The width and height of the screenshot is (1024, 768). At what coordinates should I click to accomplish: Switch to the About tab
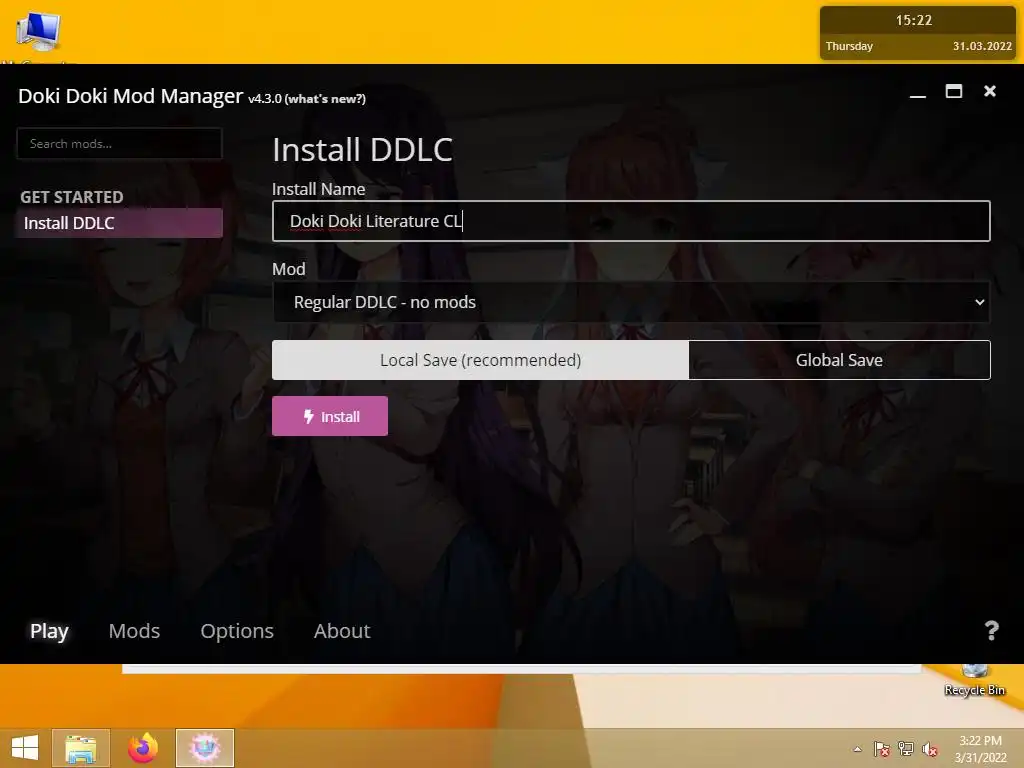pyautogui.click(x=342, y=631)
